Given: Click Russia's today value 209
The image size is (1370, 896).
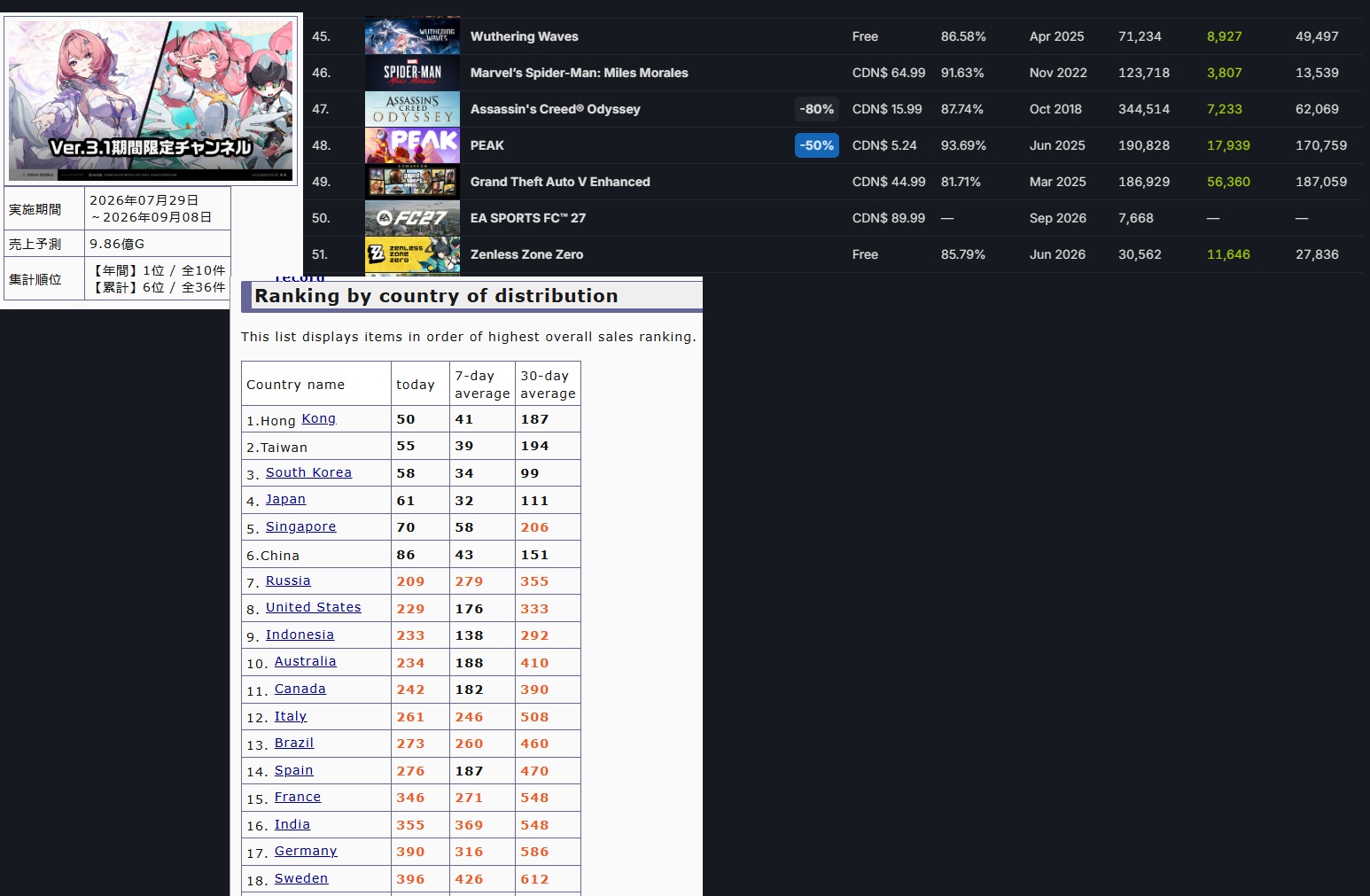Looking at the screenshot, I should coord(410,581).
